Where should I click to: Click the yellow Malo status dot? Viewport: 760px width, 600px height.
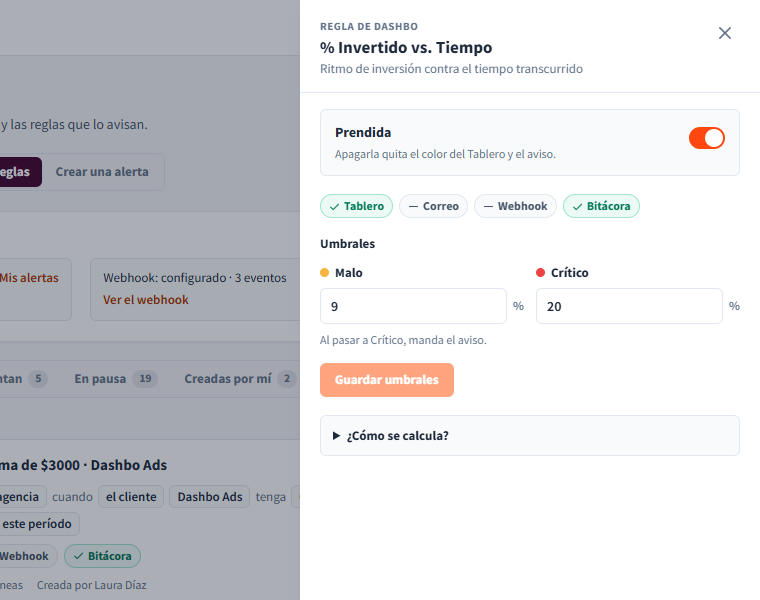click(325, 273)
